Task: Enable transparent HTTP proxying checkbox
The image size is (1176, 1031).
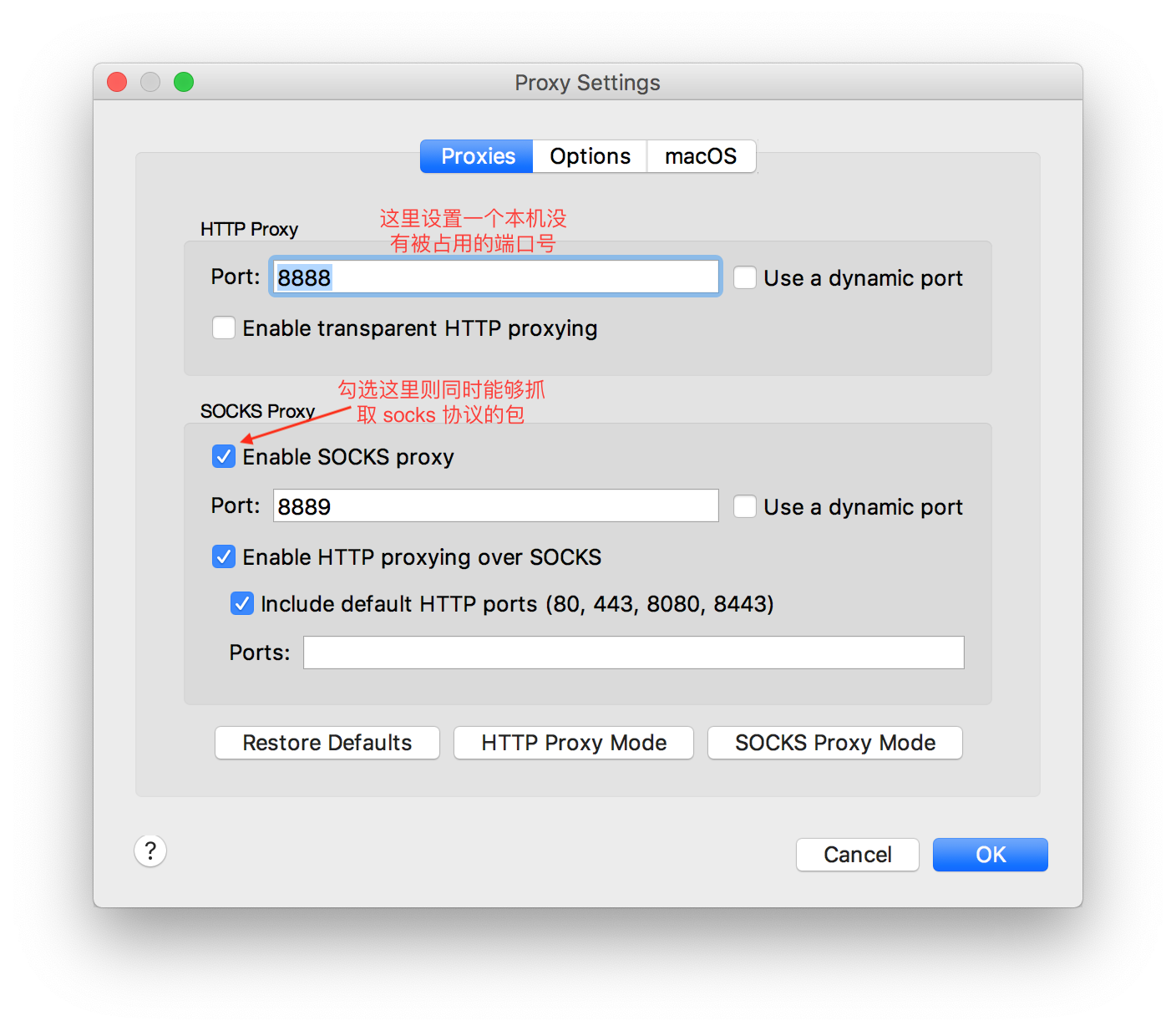Action: click(x=224, y=328)
